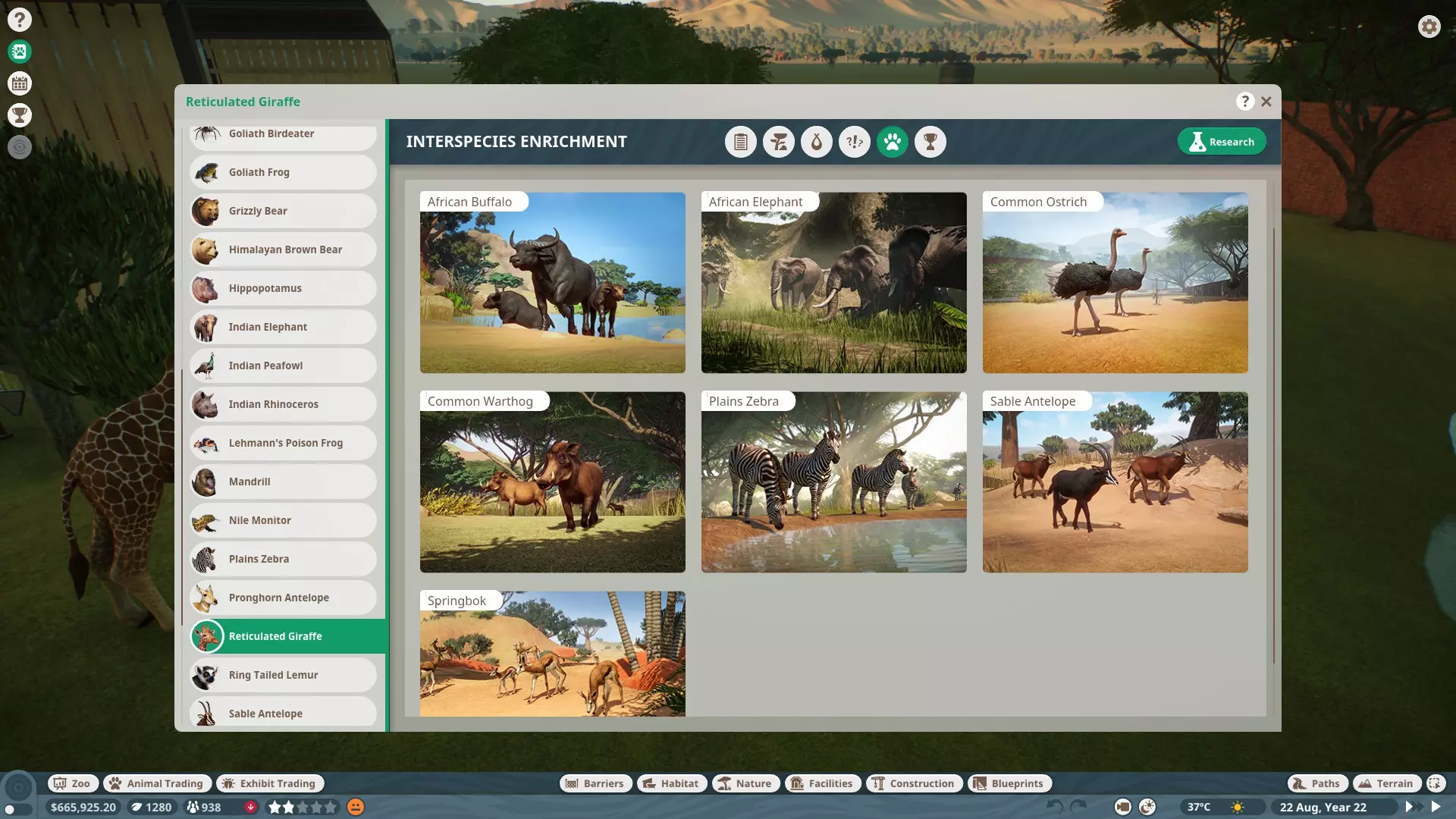
Task: Open the Zoopedia general info clipboard tab
Action: 740,142
